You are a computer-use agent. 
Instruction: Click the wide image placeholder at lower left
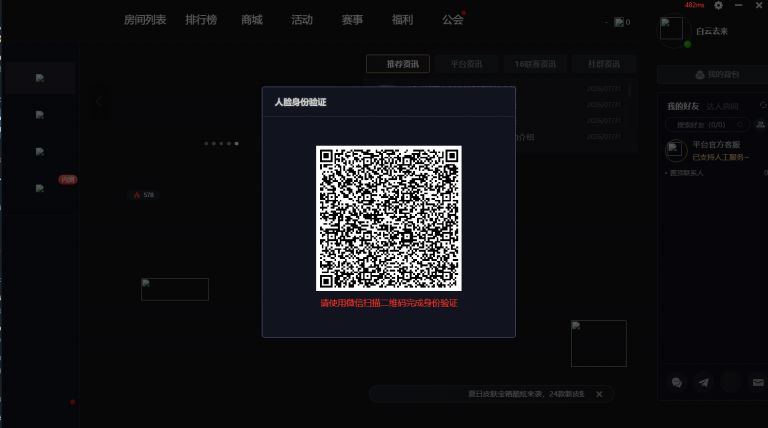click(175, 289)
